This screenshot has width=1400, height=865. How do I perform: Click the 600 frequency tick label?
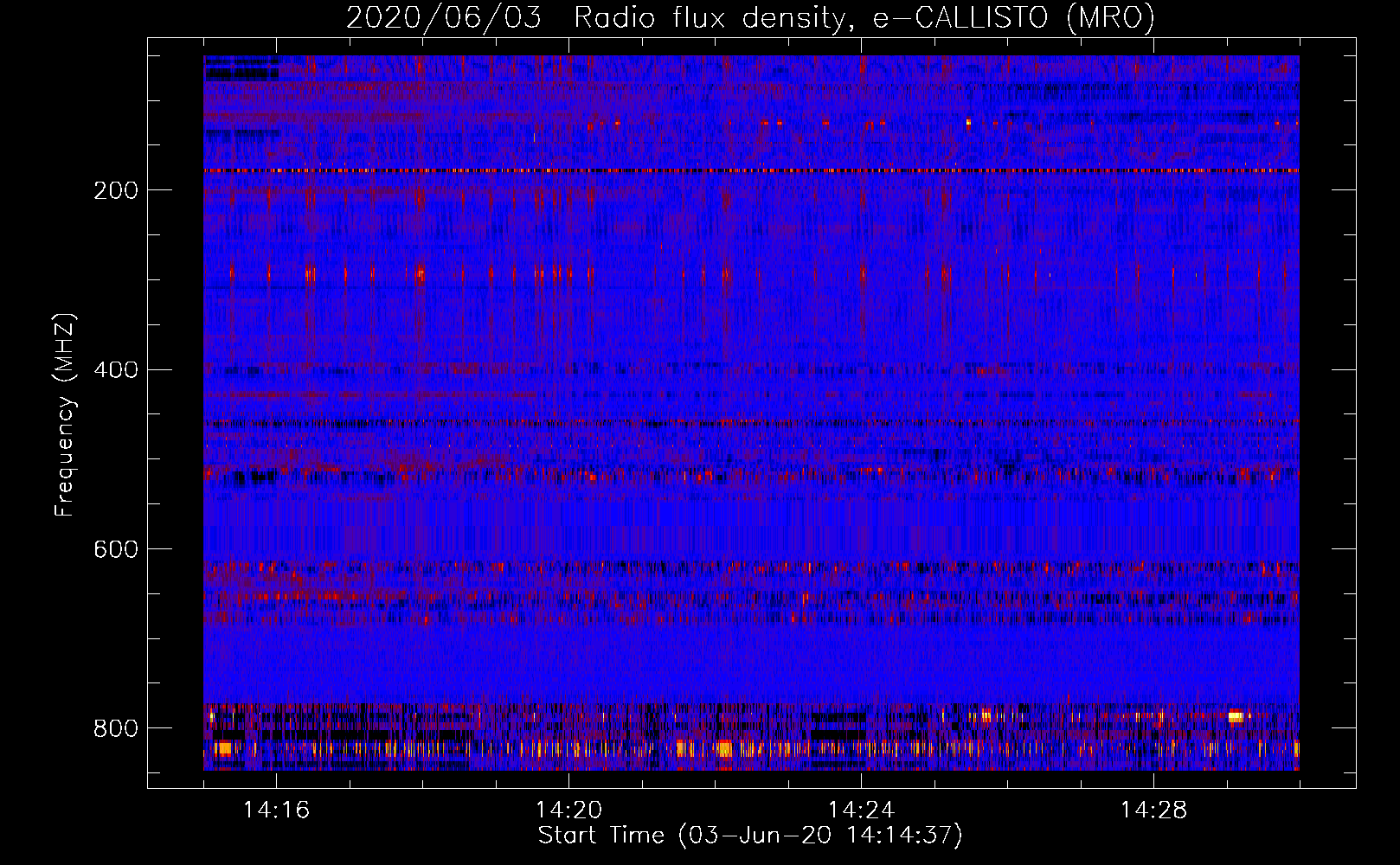click(x=116, y=550)
